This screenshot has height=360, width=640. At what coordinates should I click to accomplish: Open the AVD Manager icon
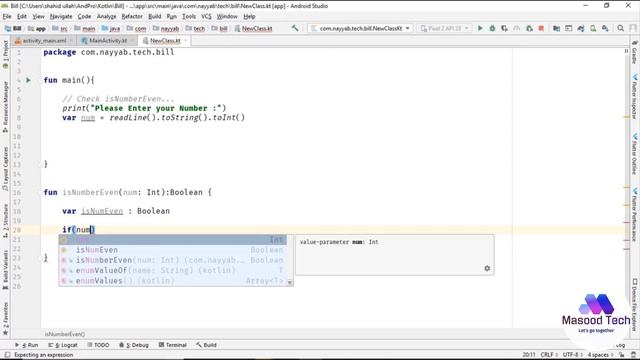[x=593, y=28]
